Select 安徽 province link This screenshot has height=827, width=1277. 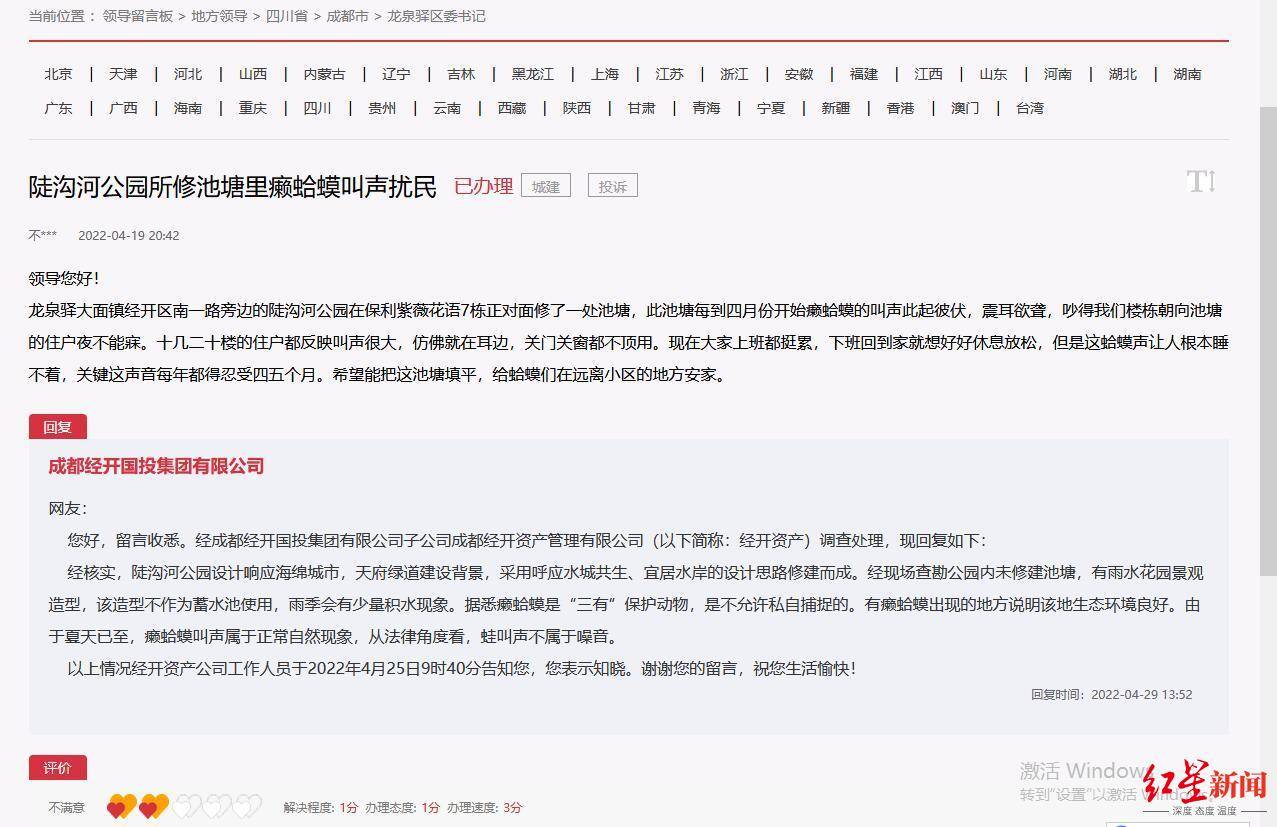coord(799,74)
